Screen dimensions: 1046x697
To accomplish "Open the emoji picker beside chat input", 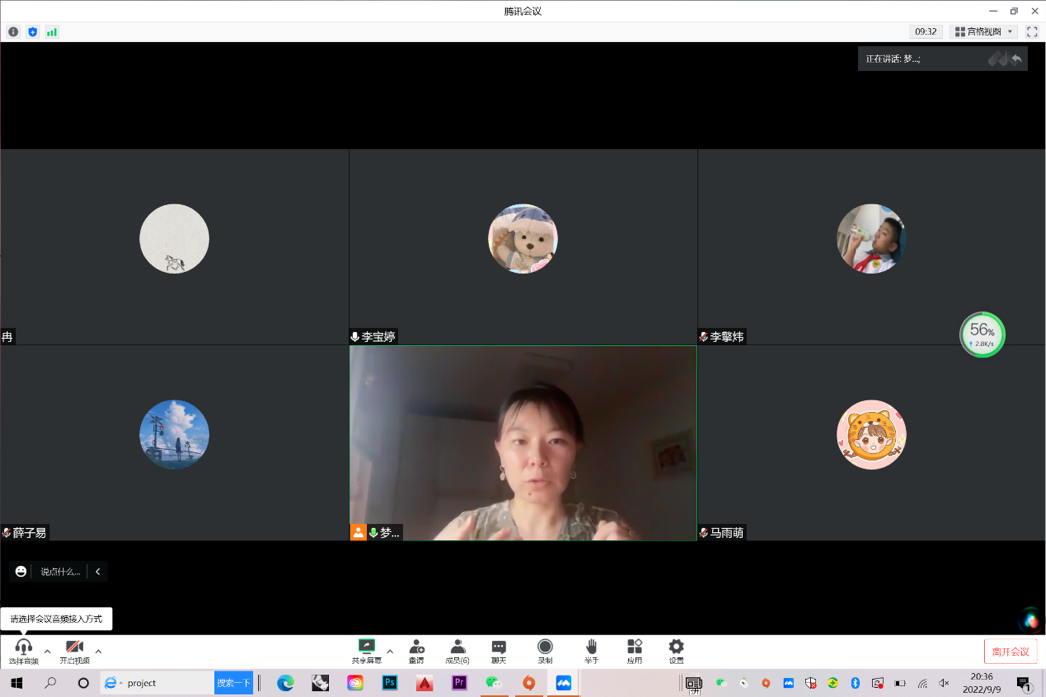I will [19, 571].
